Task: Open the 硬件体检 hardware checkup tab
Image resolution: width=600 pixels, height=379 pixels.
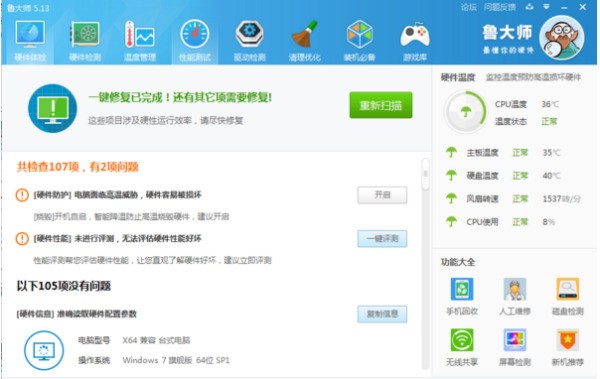Action: click(x=30, y=41)
